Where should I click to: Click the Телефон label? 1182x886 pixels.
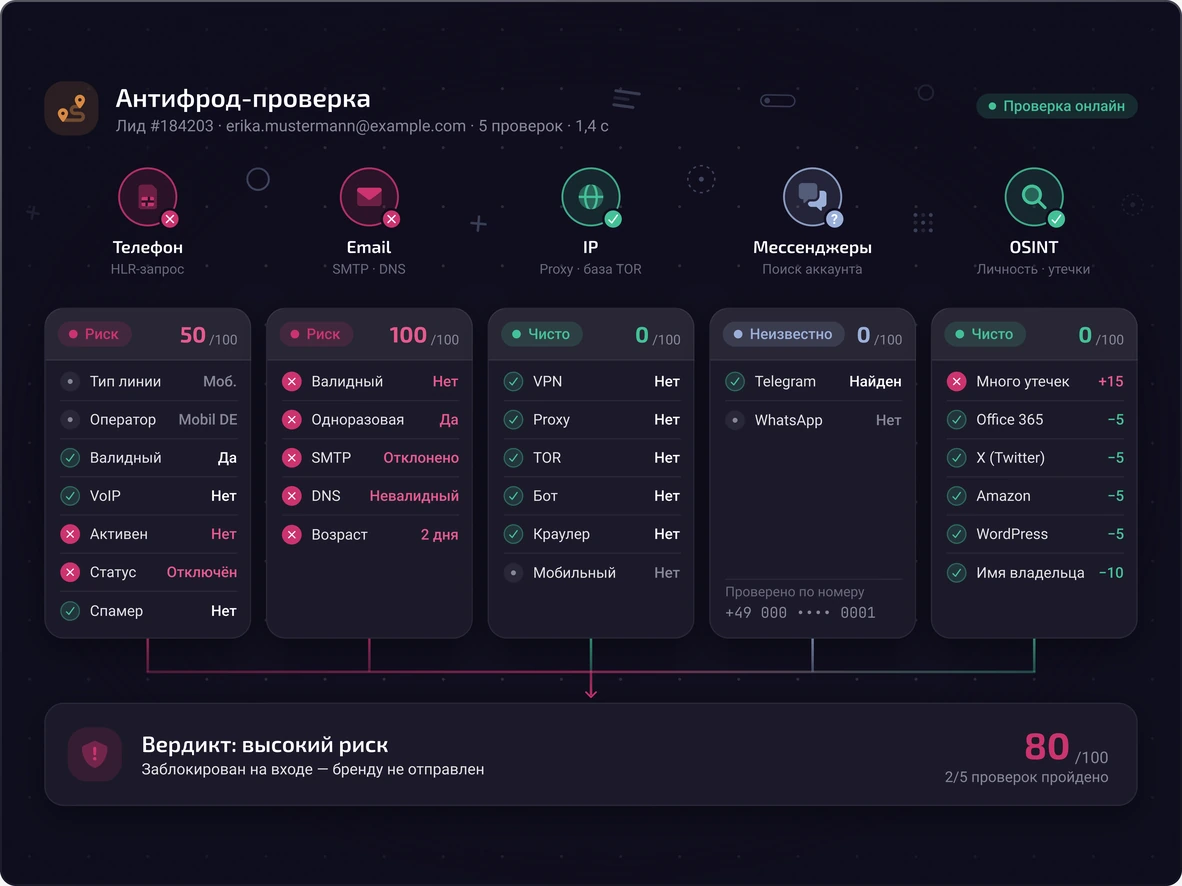point(148,247)
